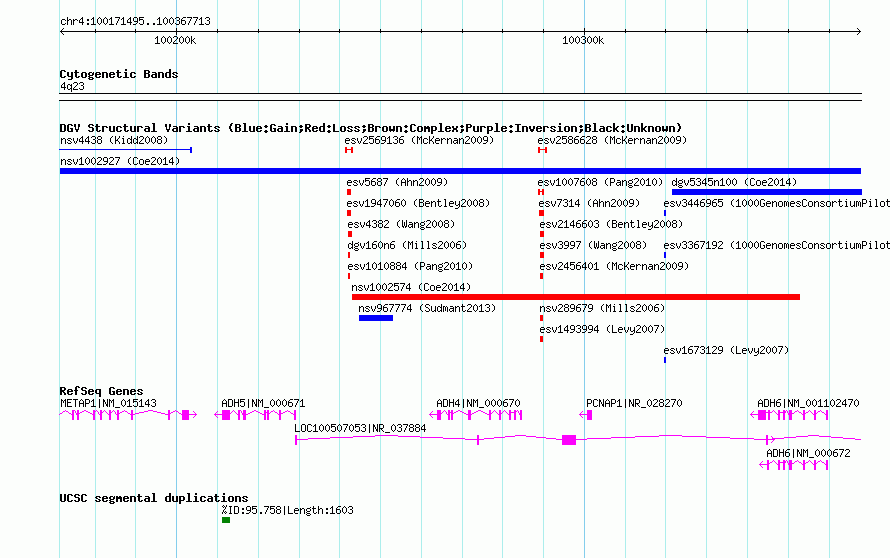Image resolution: width=890 pixels, height=558 pixels.
Task: Click the LOC100507053|NR_037884 gene label
Action: (x=360, y=429)
